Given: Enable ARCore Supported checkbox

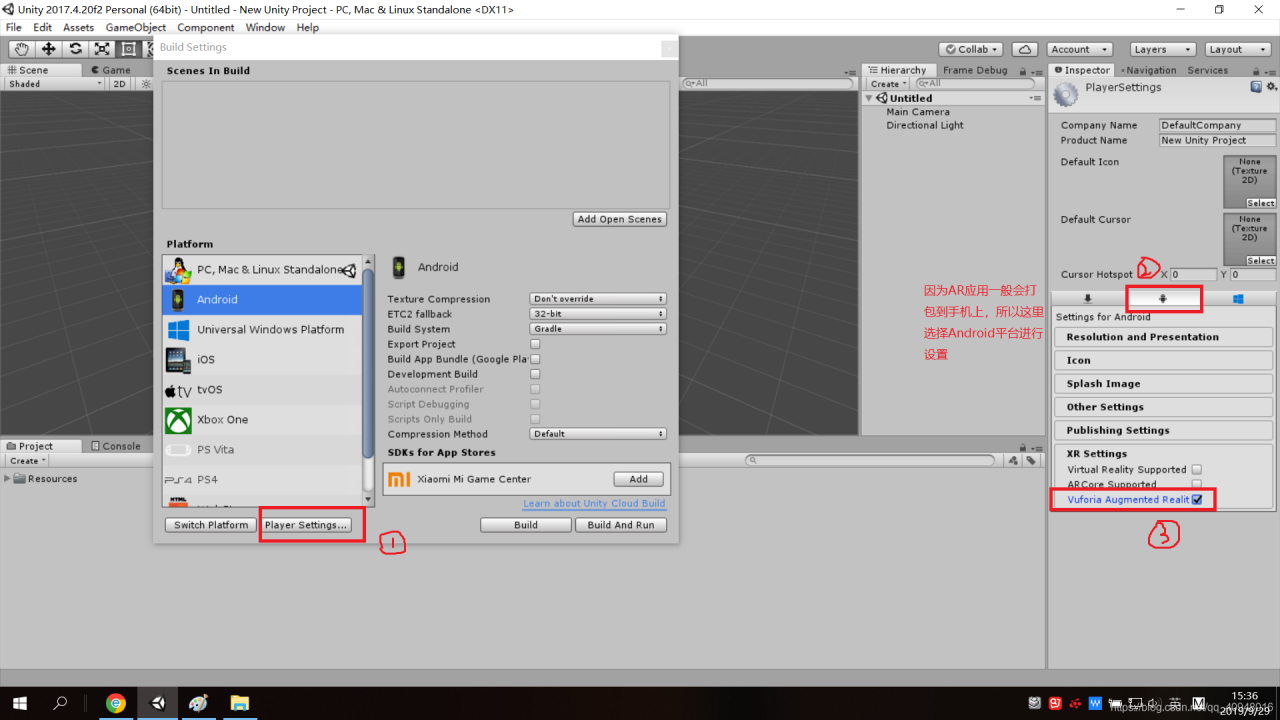Looking at the screenshot, I should [x=1197, y=484].
